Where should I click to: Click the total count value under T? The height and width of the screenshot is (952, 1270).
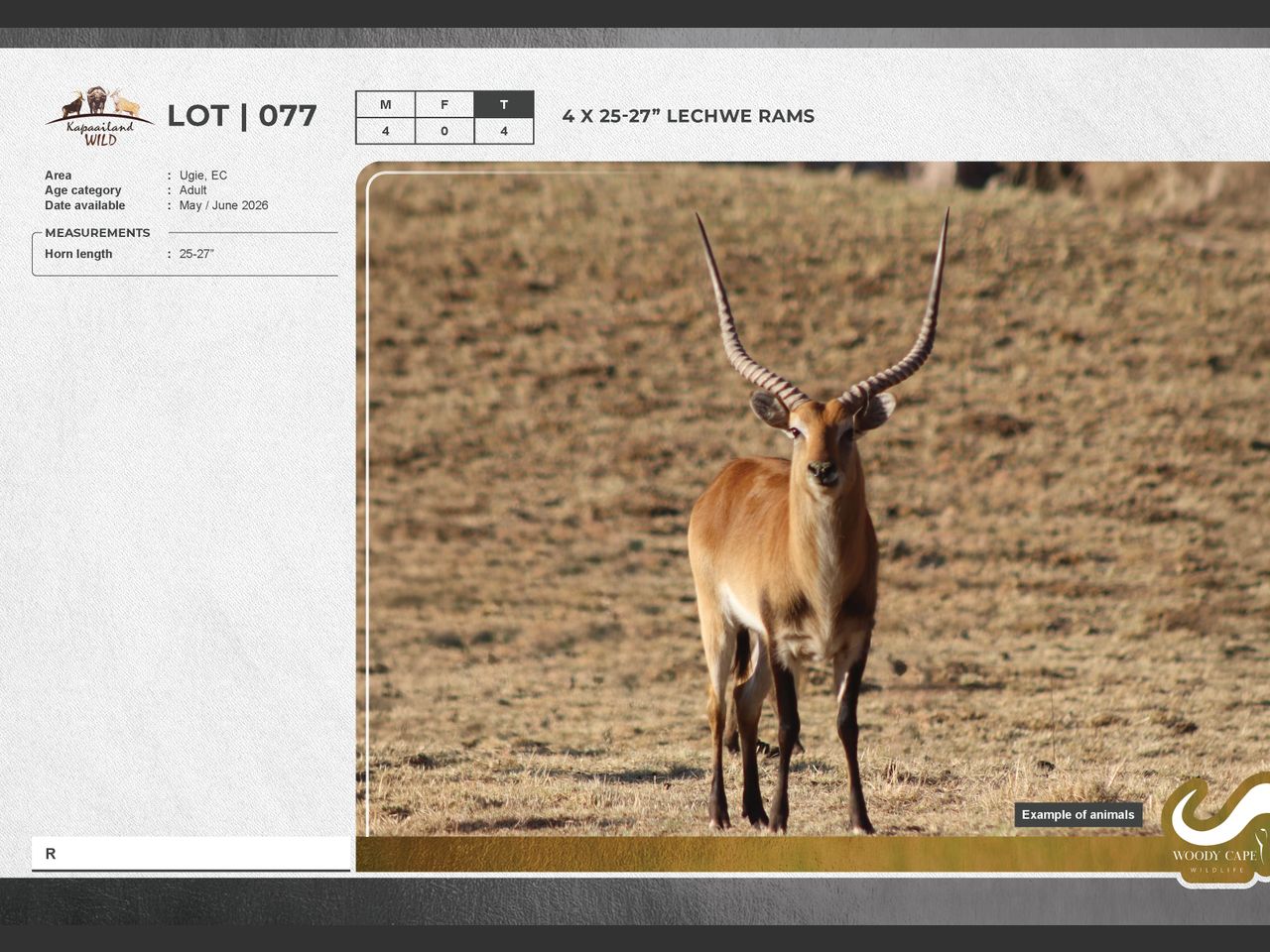tap(504, 131)
